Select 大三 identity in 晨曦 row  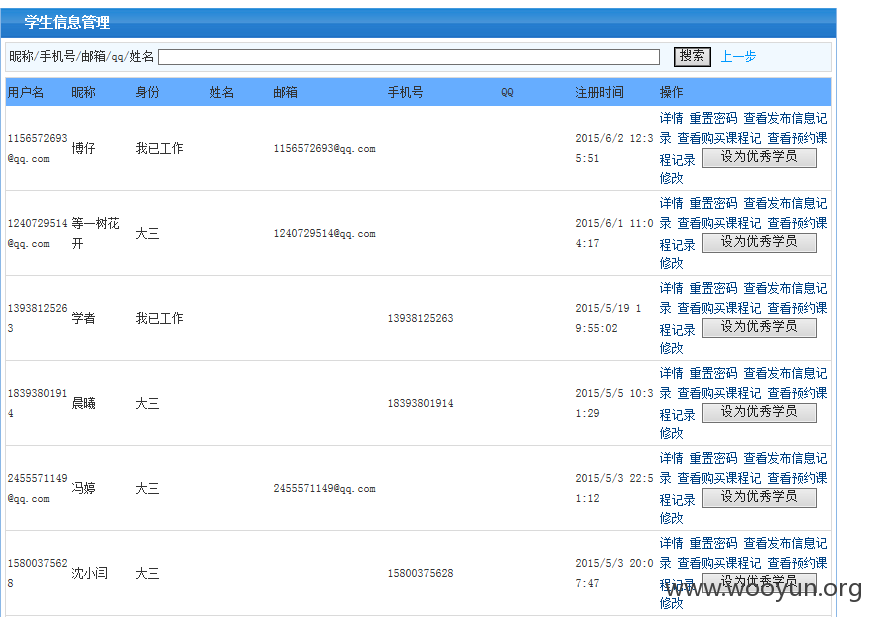[x=147, y=403]
